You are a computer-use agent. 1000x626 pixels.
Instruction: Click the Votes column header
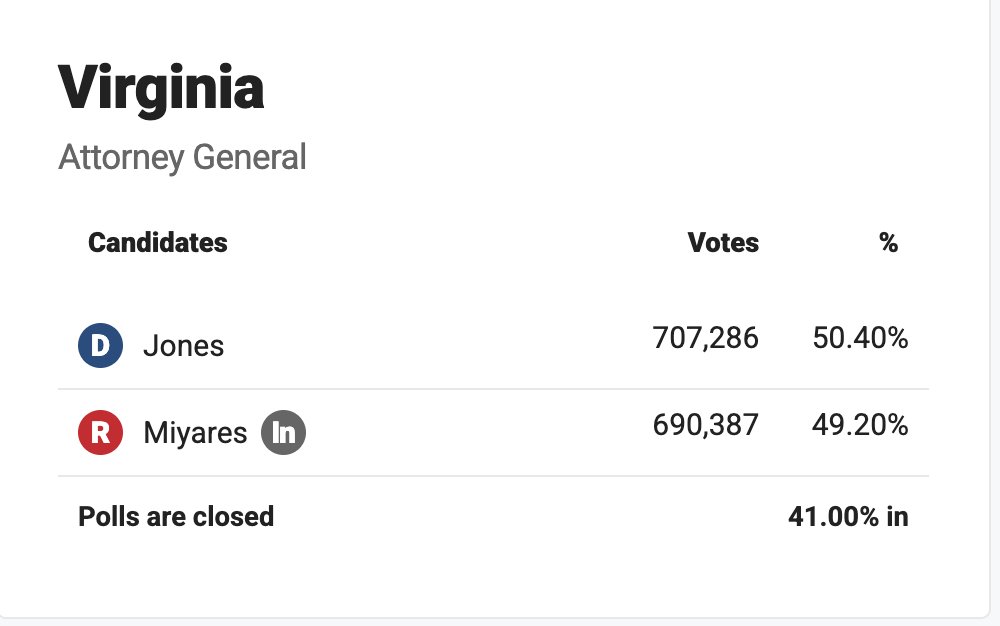click(x=723, y=243)
